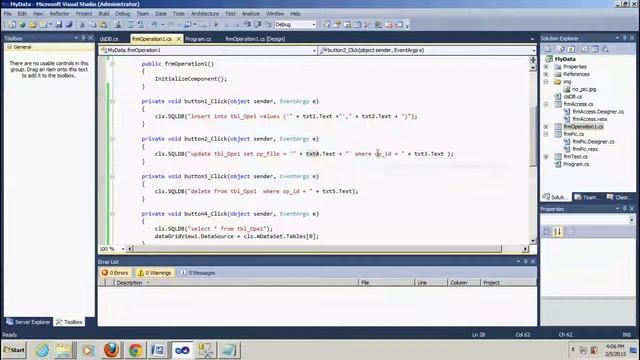Viewport: 640px width, 360px height.
Task: Click the Paste toolbar icon
Action: [x=103, y=25]
